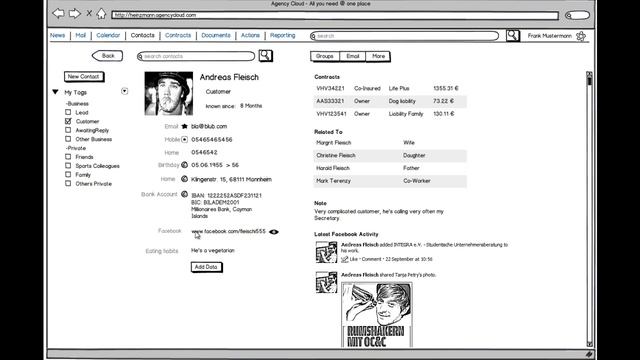
Task: Click the contacts search magnifier button
Action: 265,56
